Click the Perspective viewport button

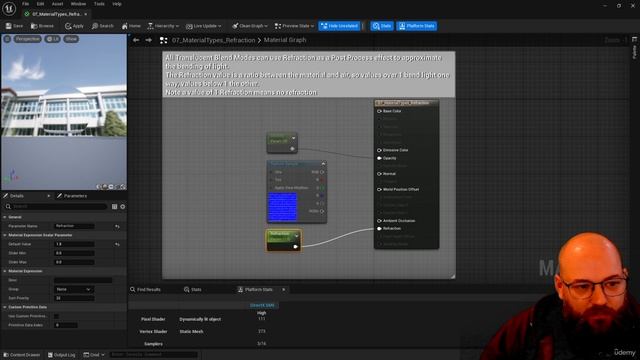point(28,39)
